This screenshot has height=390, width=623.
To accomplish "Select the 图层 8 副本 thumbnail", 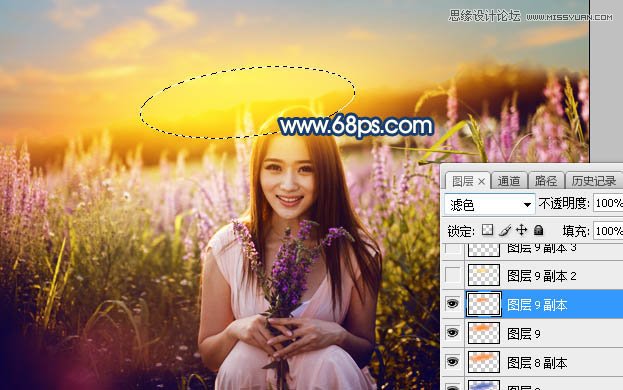I will pos(484,362).
